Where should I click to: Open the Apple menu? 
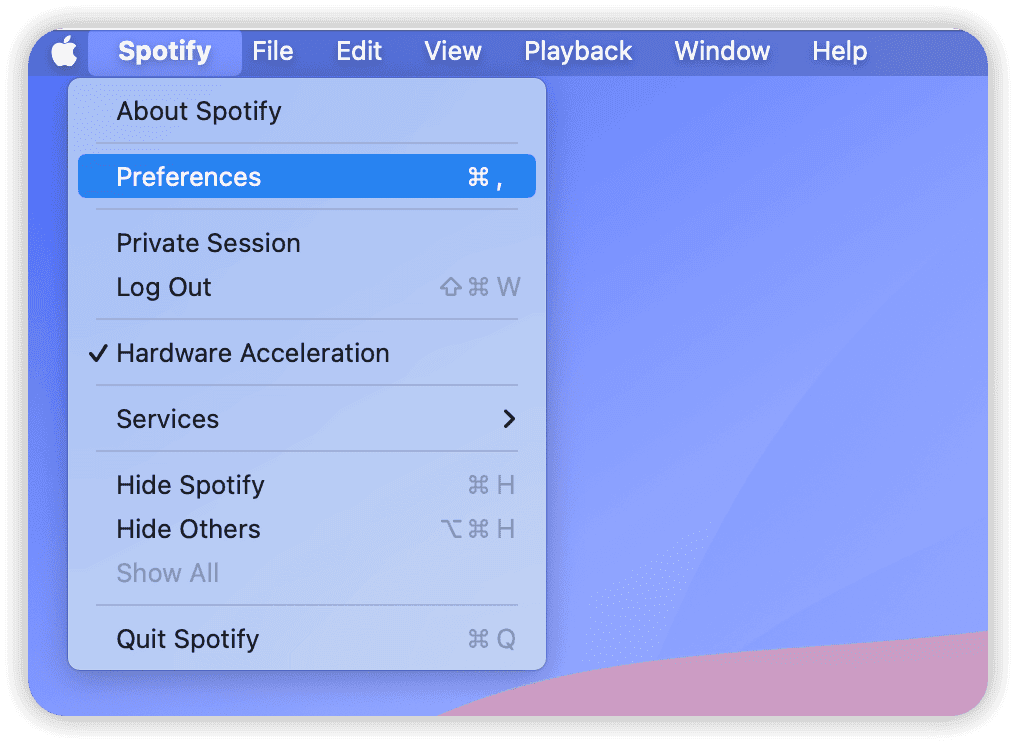pyautogui.click(x=63, y=51)
